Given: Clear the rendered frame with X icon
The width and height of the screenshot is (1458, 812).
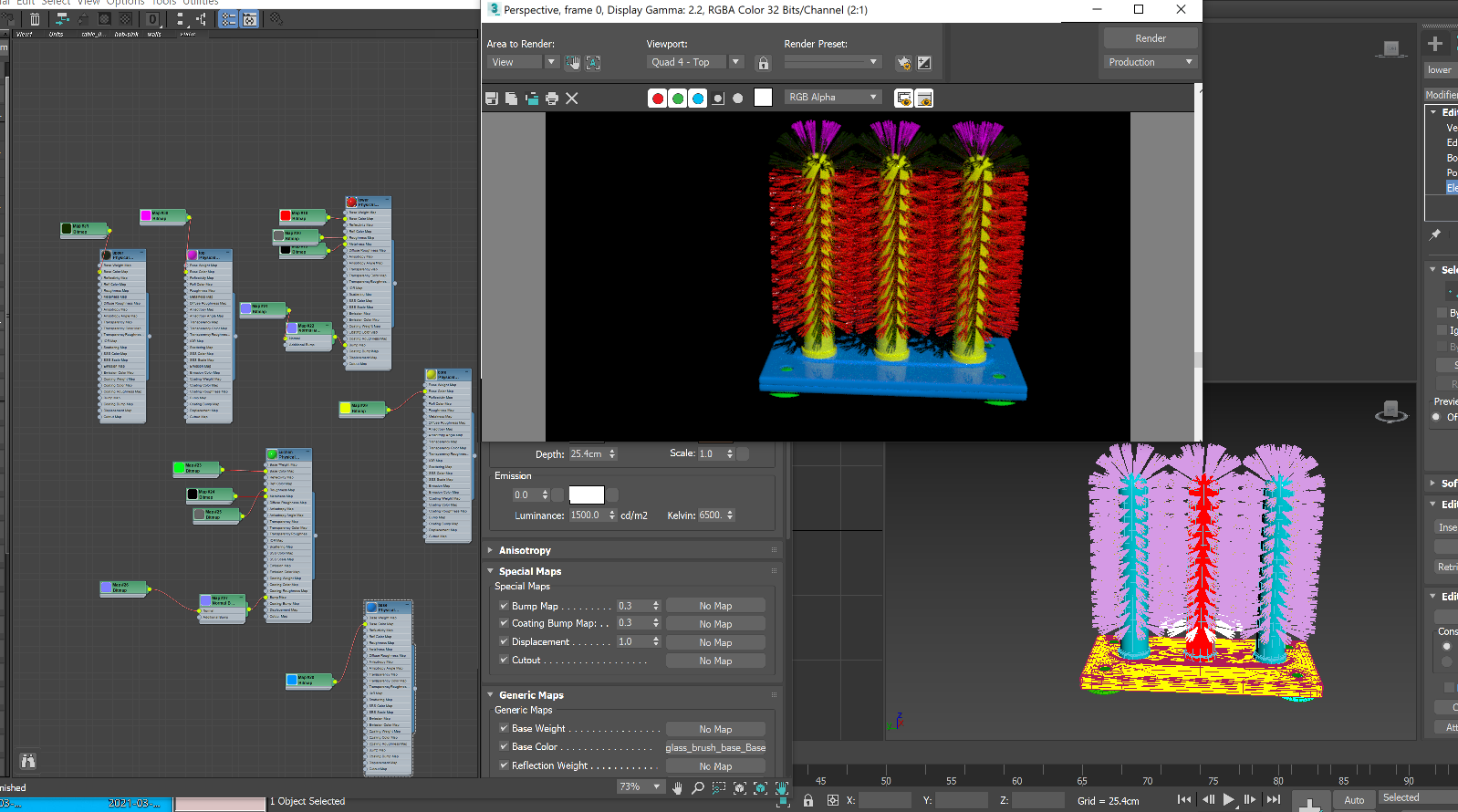Looking at the screenshot, I should click(572, 99).
